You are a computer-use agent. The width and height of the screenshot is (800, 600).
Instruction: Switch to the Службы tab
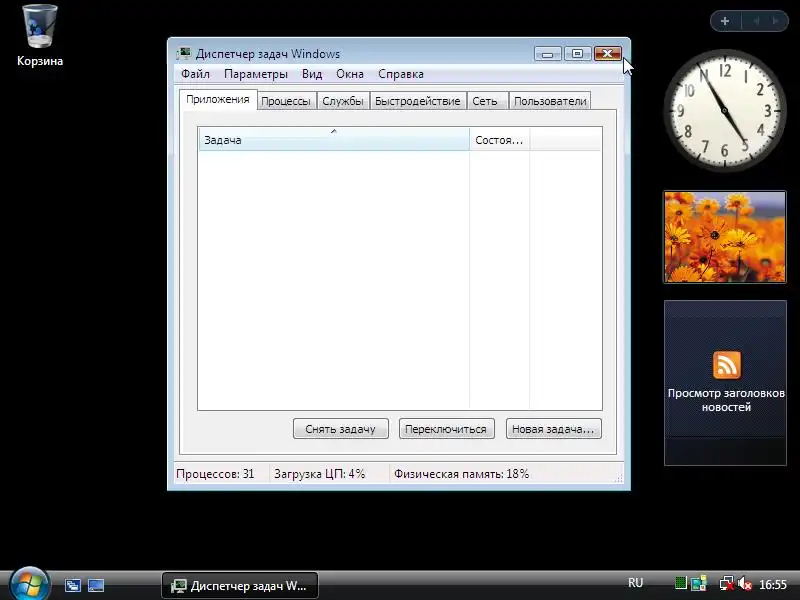tap(343, 101)
